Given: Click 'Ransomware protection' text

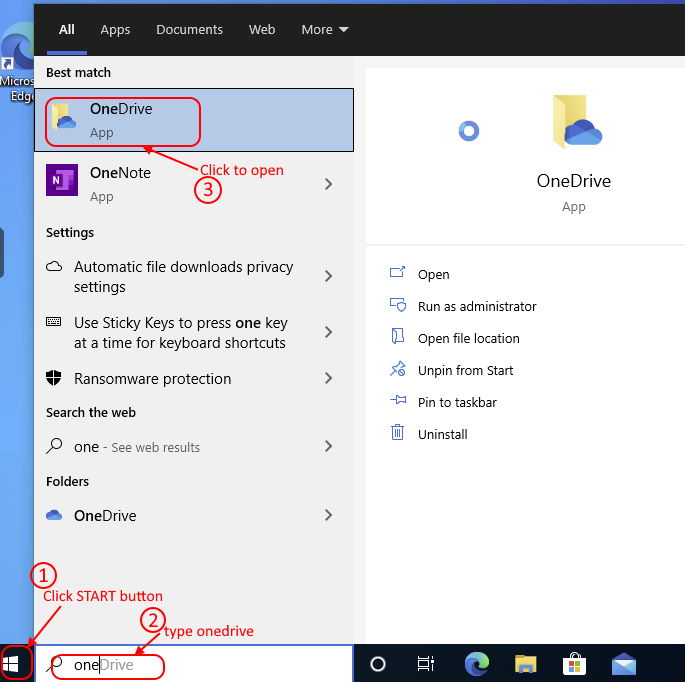Looking at the screenshot, I should [152, 378].
